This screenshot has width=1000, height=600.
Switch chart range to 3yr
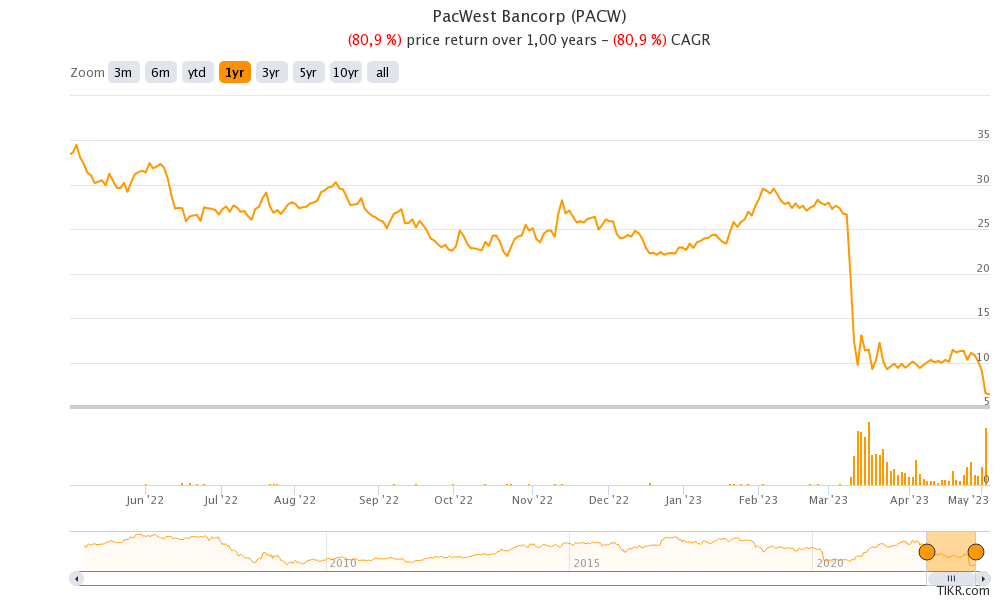click(x=271, y=73)
